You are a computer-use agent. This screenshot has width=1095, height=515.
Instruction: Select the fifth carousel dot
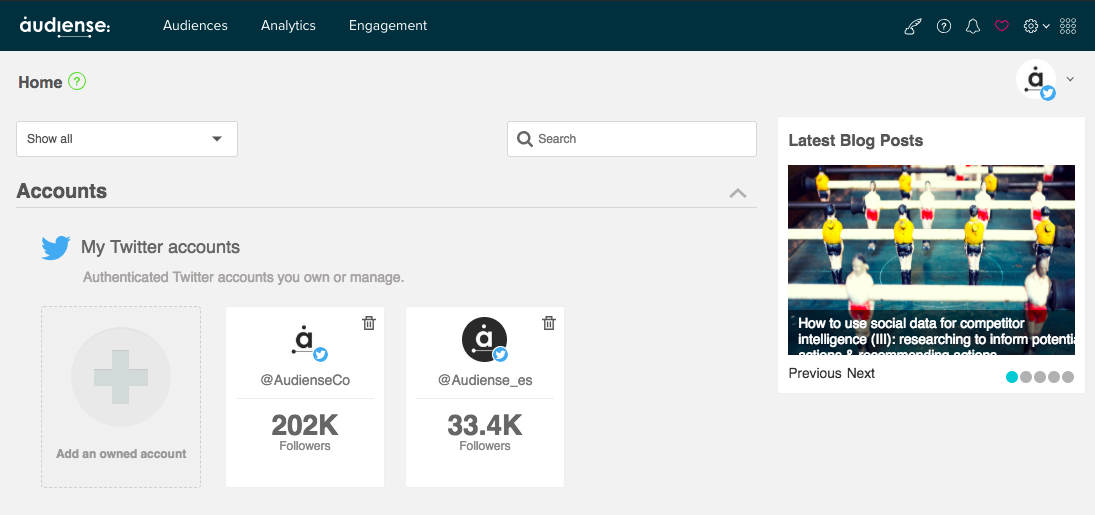click(1068, 377)
